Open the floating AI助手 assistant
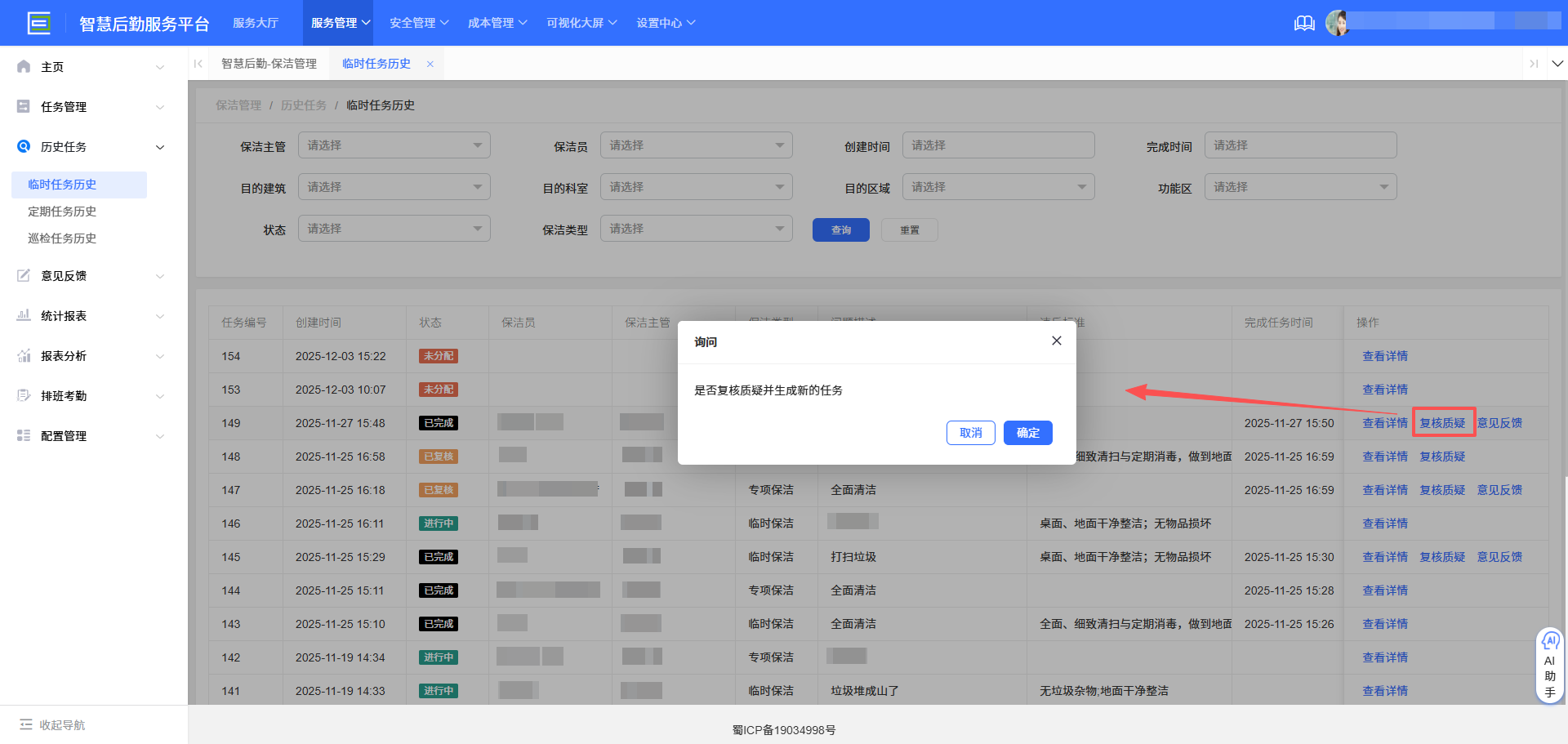 coord(1550,663)
